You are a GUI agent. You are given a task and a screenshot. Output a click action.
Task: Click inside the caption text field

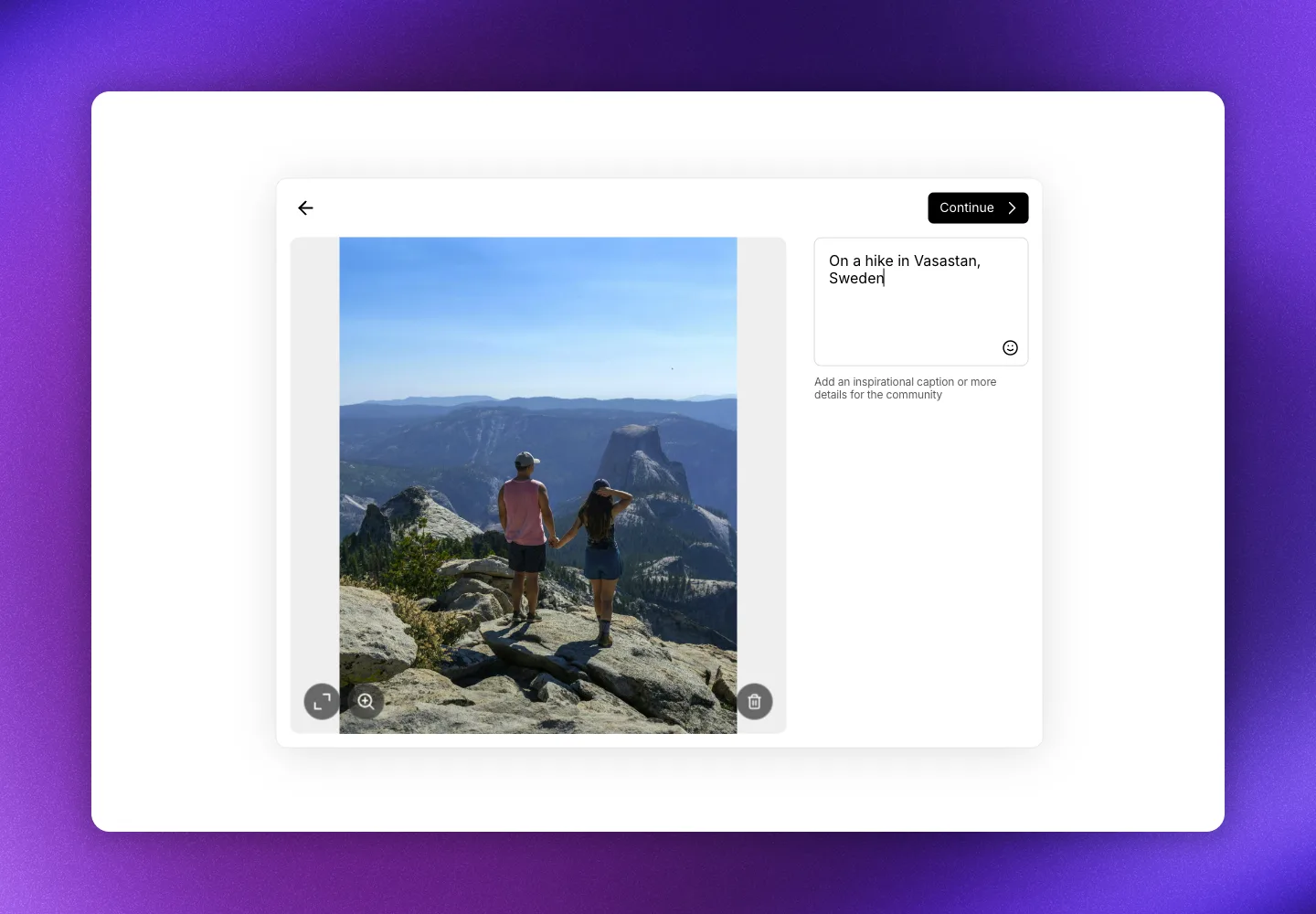[x=921, y=302]
